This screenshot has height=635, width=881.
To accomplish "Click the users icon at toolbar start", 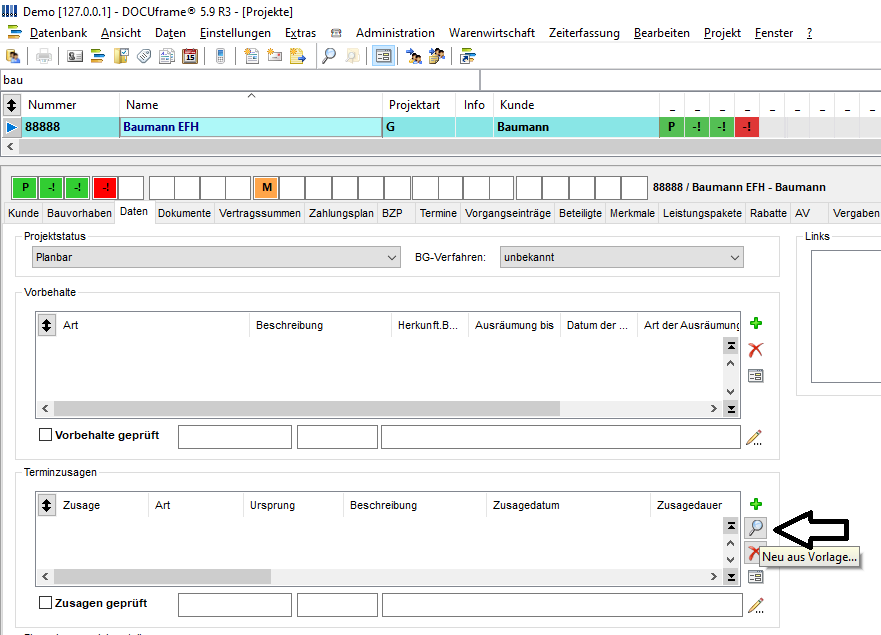I will (12, 56).
